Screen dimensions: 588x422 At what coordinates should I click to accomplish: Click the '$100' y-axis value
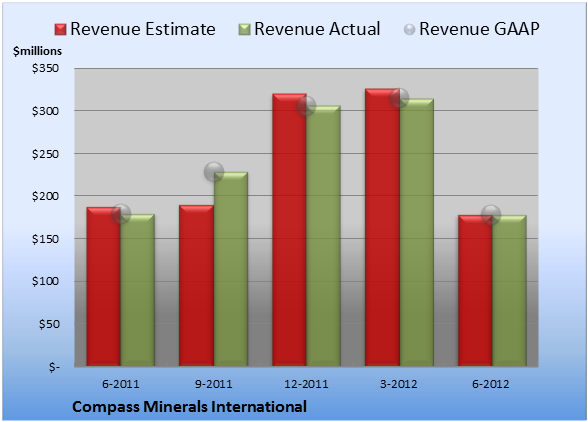tap(45, 281)
